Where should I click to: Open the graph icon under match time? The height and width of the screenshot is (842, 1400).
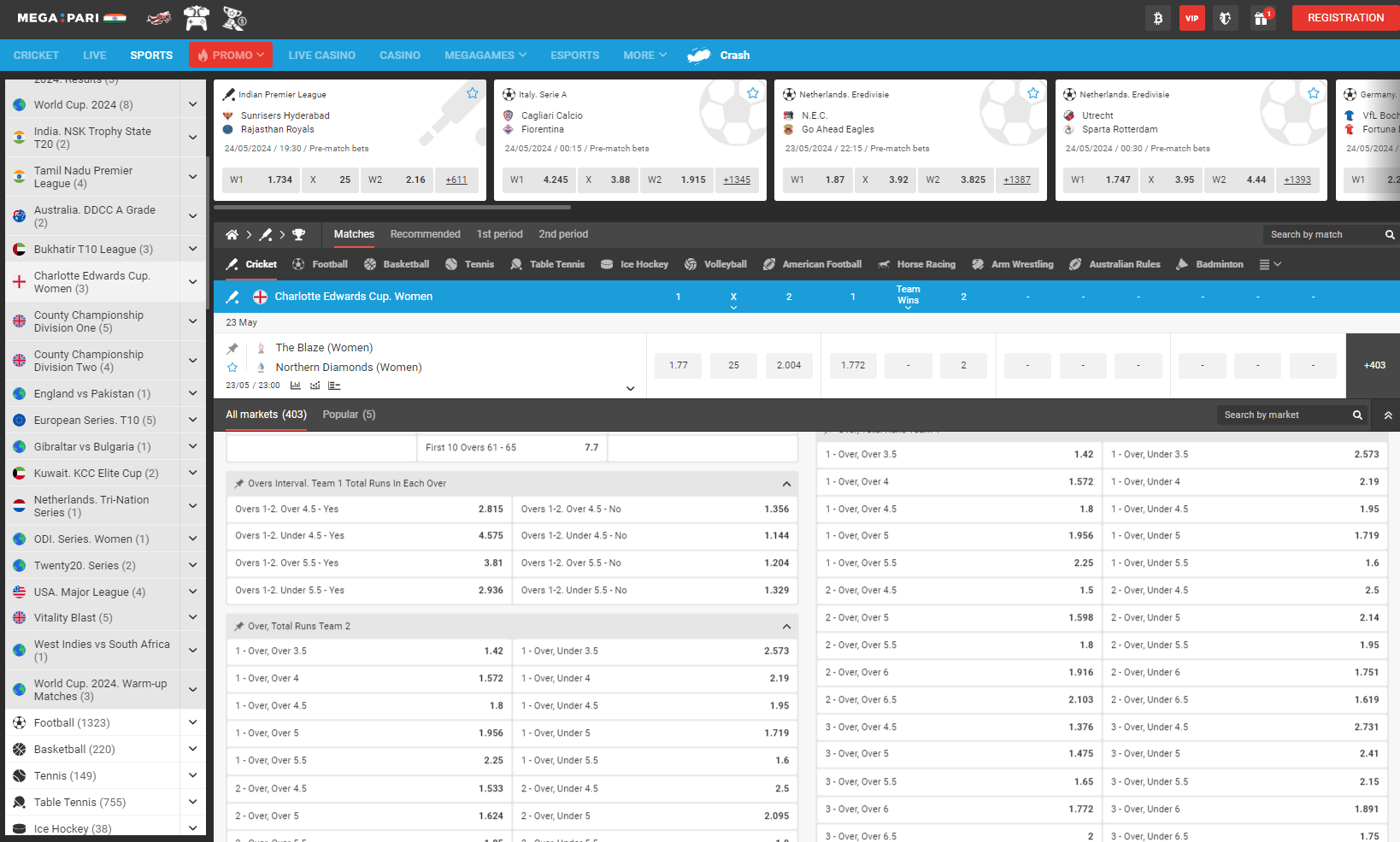click(x=315, y=386)
